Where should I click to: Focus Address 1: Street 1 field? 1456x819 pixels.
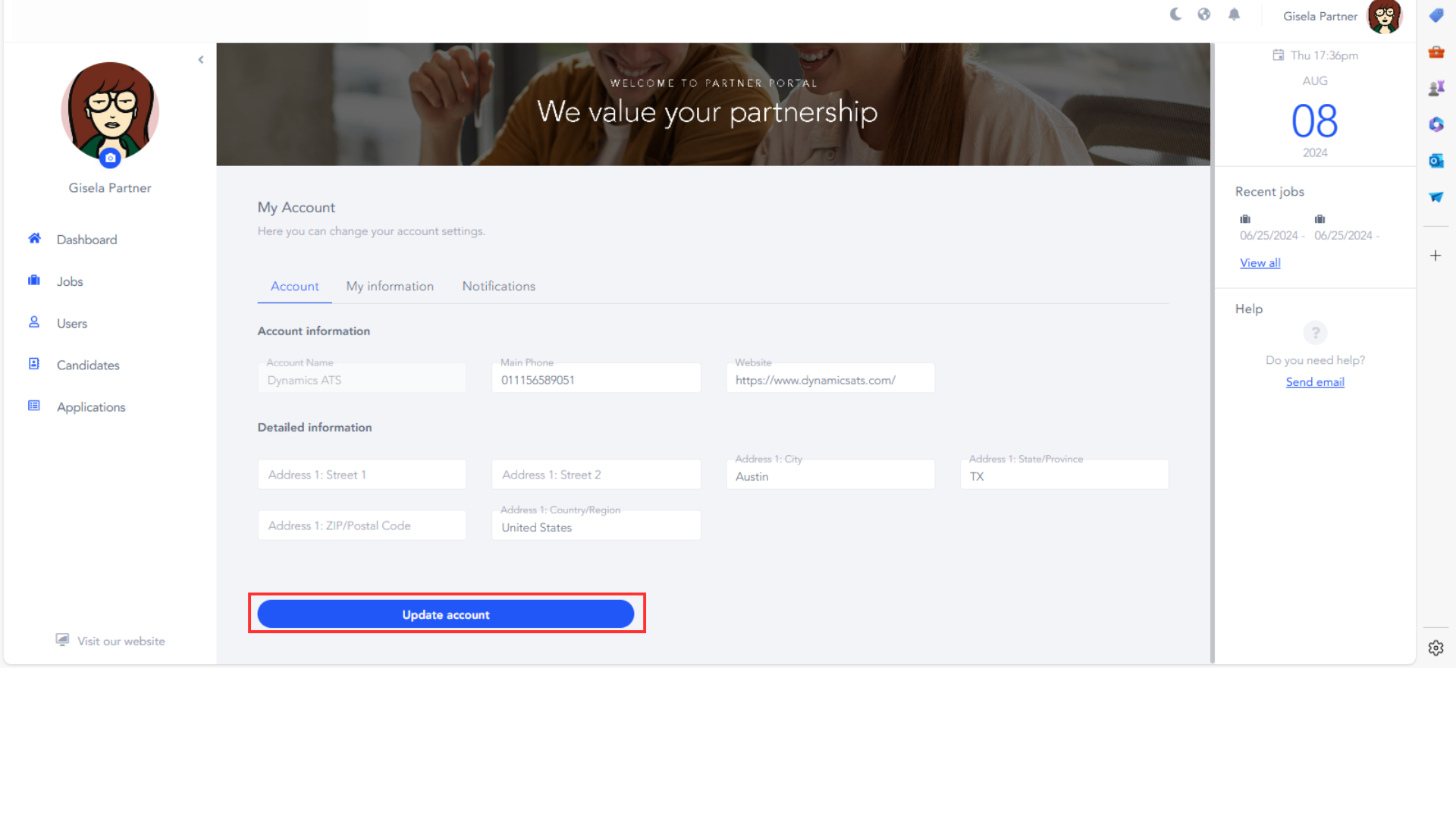point(362,474)
